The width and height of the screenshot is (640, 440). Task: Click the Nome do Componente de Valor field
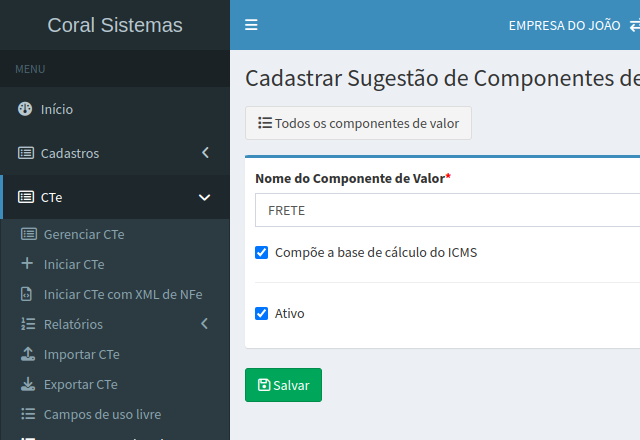(447, 211)
